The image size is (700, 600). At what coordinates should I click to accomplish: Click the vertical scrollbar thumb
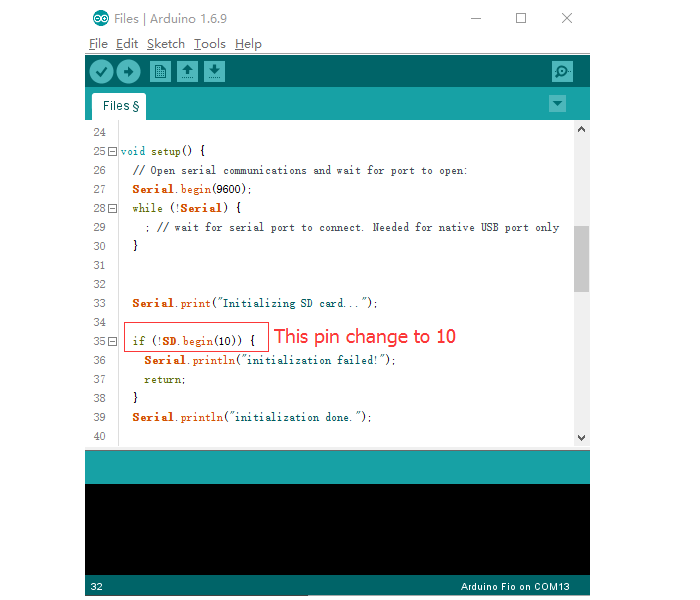[581, 259]
